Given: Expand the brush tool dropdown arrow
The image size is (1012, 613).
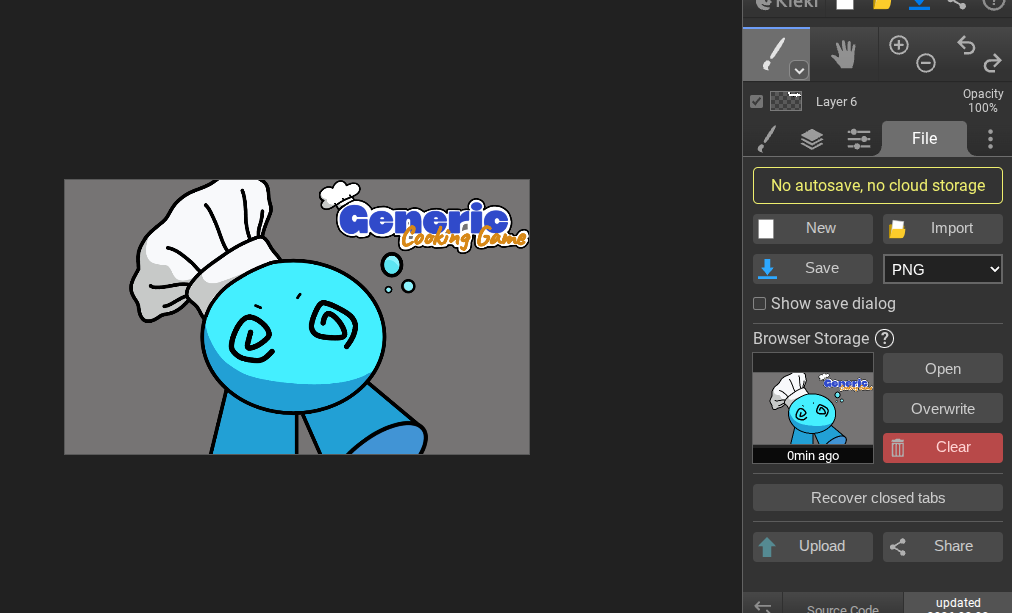Looking at the screenshot, I should [x=798, y=70].
